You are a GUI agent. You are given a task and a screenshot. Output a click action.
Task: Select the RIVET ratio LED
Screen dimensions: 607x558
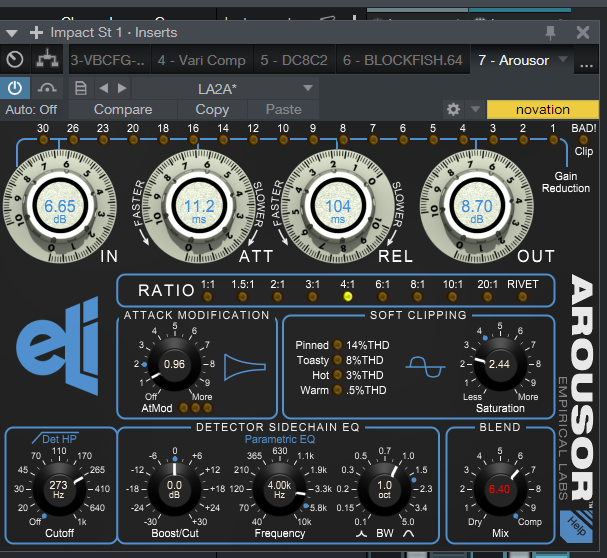[522, 297]
